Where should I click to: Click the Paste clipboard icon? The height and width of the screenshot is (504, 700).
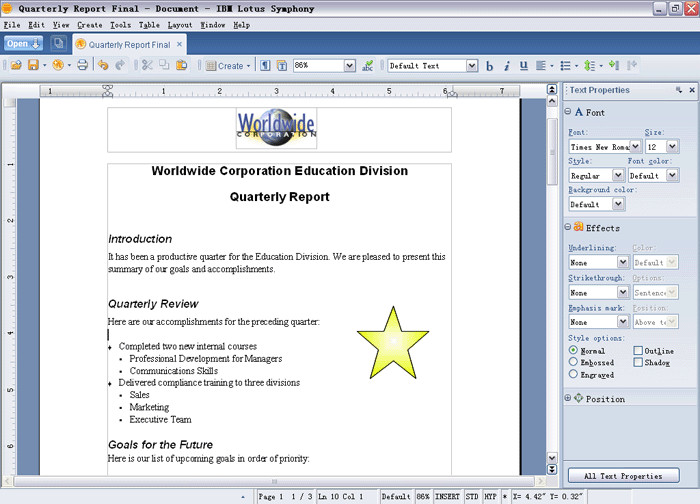point(182,66)
